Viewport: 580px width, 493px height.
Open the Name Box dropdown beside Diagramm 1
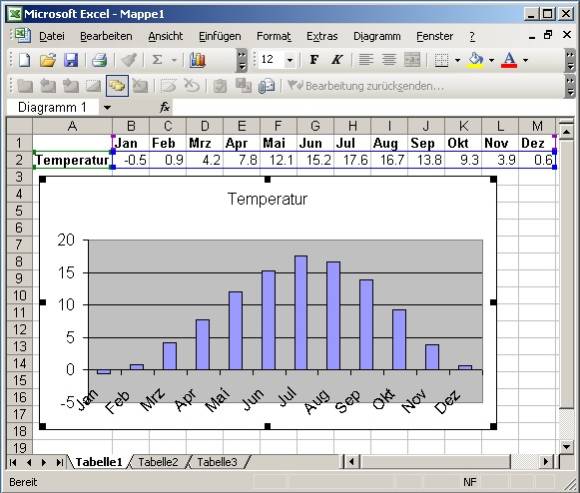click(107, 108)
